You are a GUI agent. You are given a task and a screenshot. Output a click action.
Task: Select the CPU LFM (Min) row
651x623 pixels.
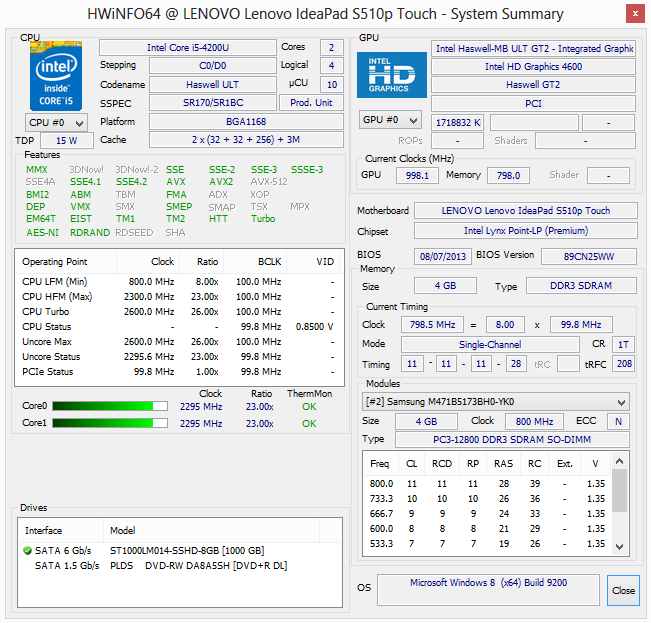pos(179,282)
